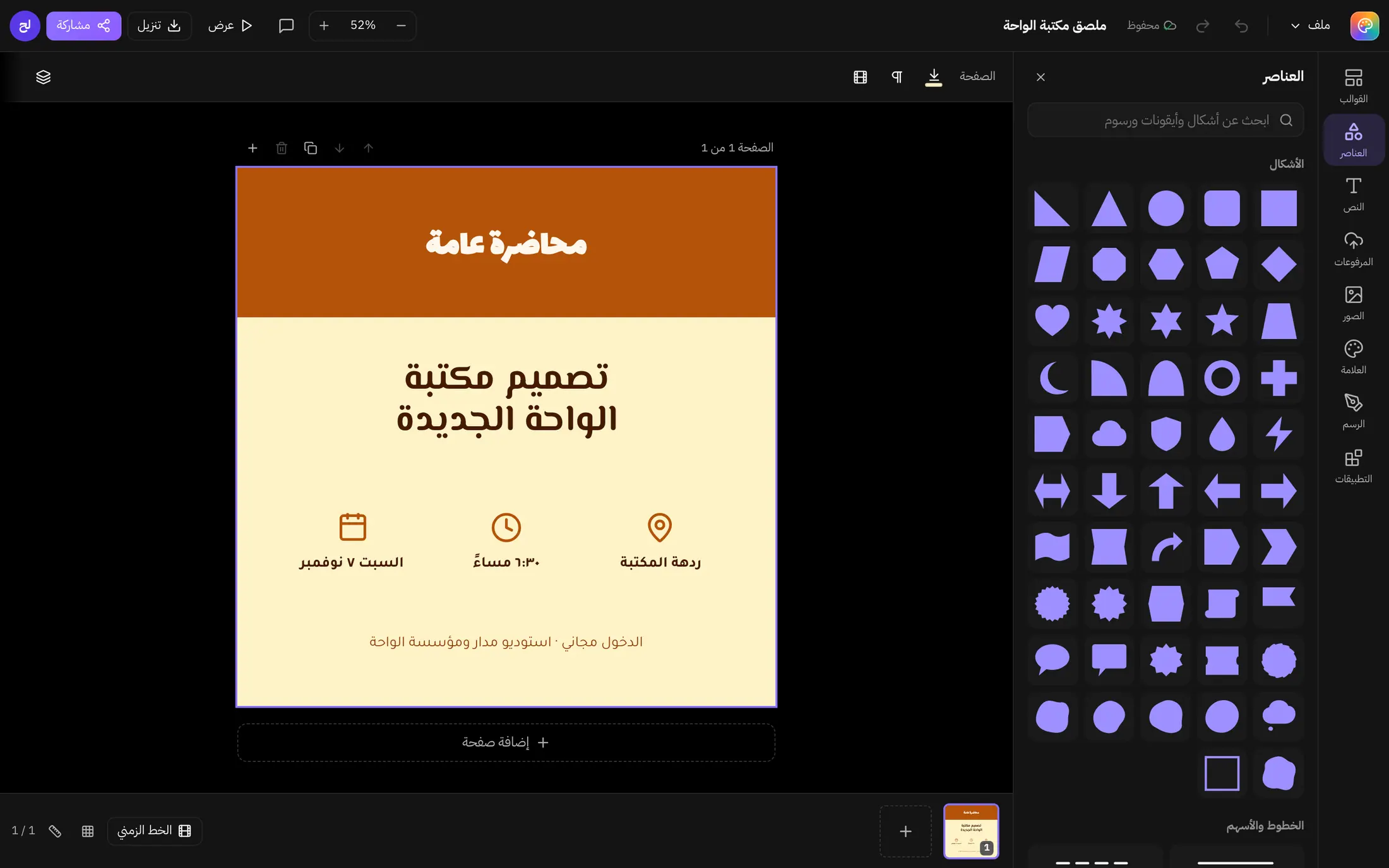Click the empty add-page thumbnail slot
The image size is (1389, 868).
coord(905,831)
